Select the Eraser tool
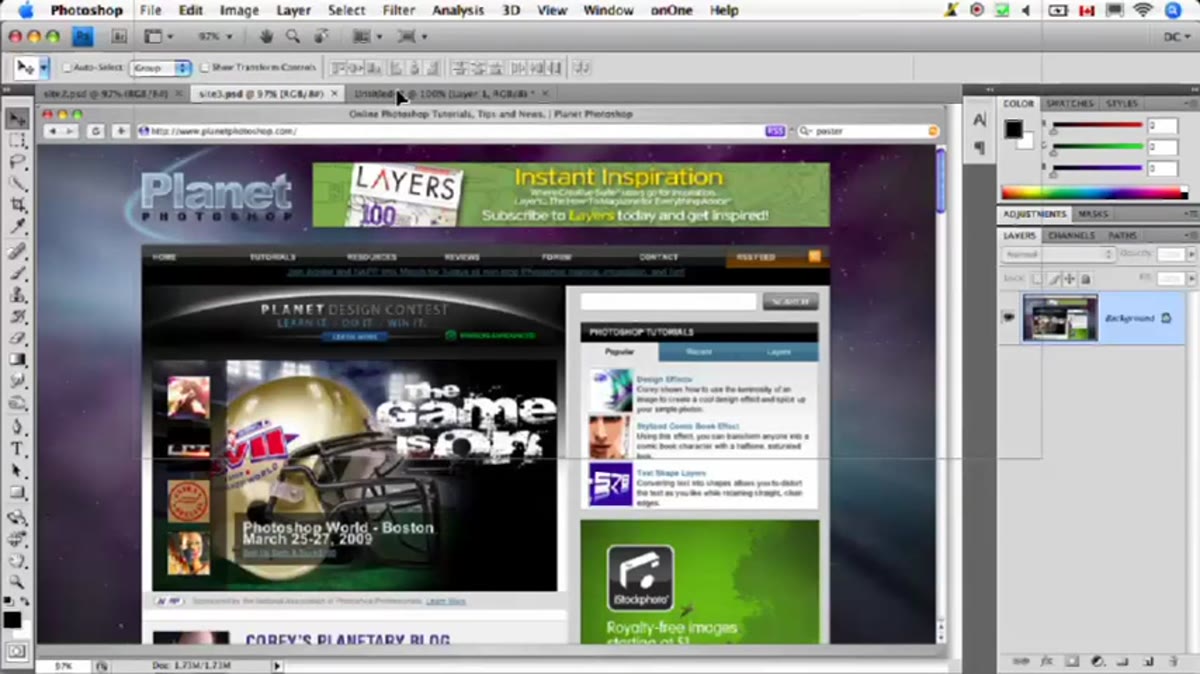The image size is (1200, 674). [17, 339]
